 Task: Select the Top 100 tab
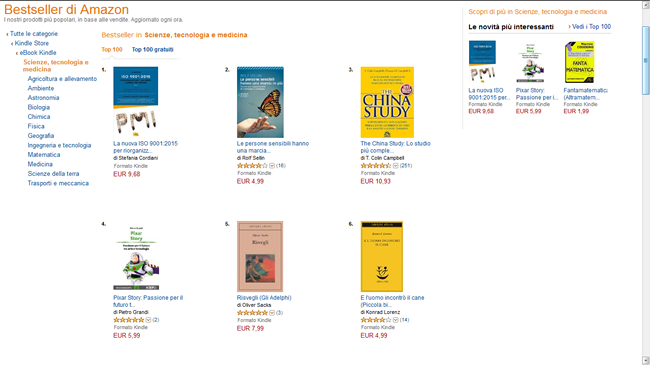(112, 49)
